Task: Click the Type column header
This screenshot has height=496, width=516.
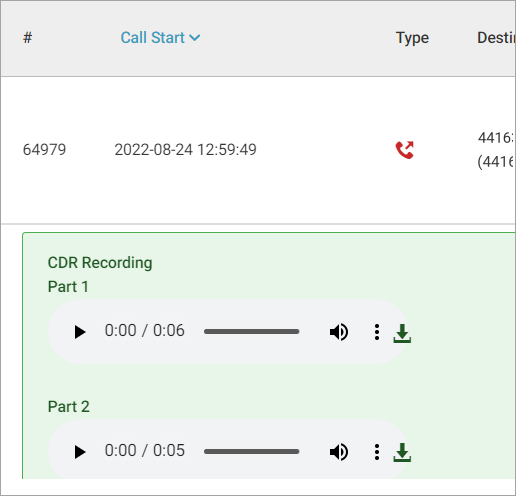Action: [412, 38]
